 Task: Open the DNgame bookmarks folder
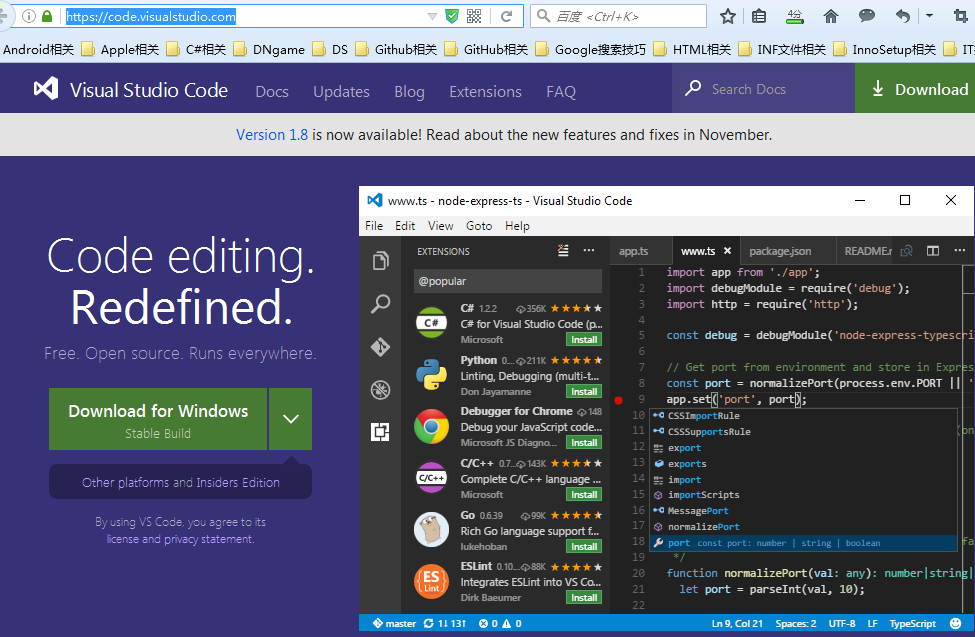pos(269,49)
